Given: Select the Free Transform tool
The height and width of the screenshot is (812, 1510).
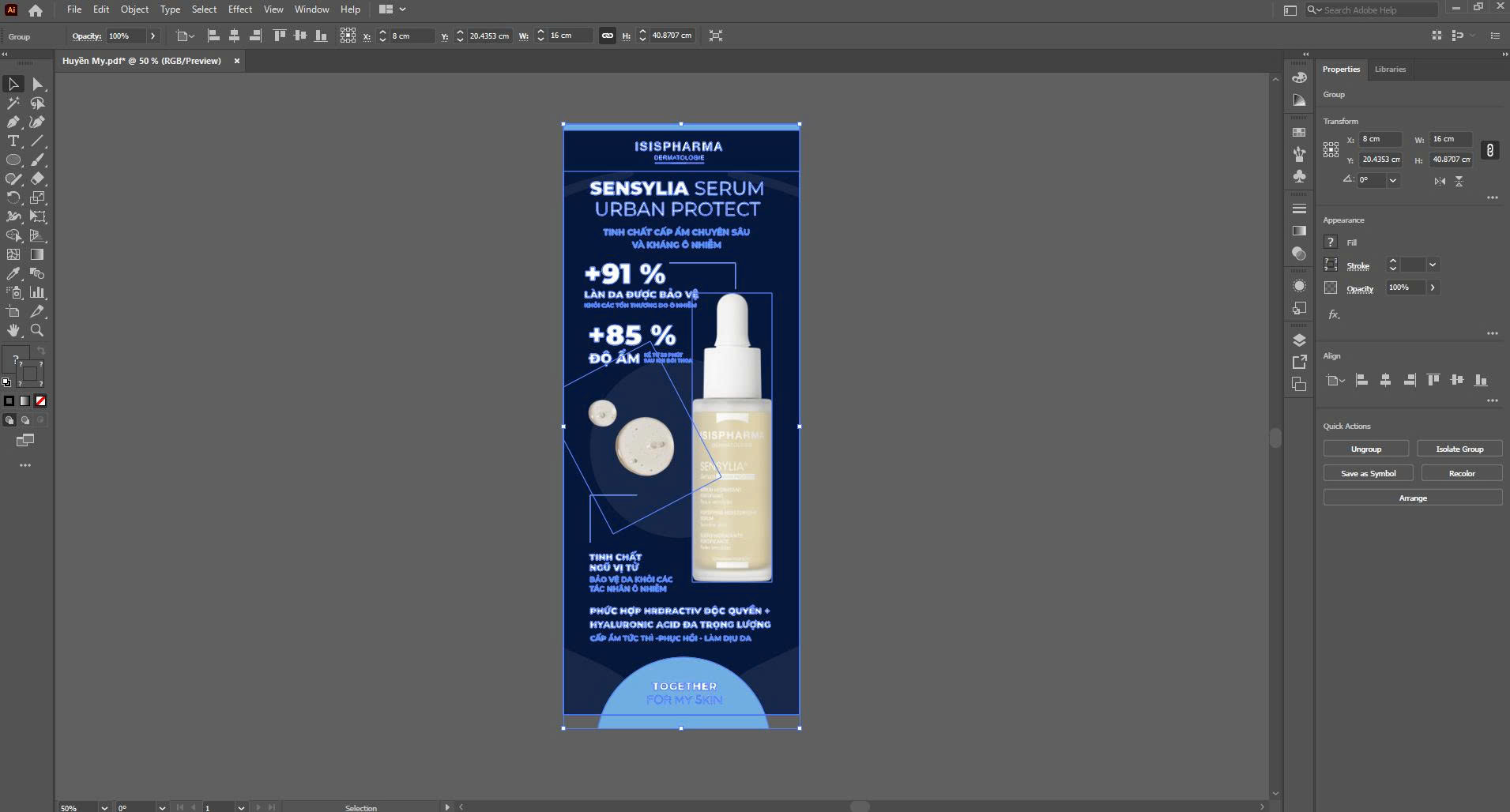Looking at the screenshot, I should click(37, 217).
